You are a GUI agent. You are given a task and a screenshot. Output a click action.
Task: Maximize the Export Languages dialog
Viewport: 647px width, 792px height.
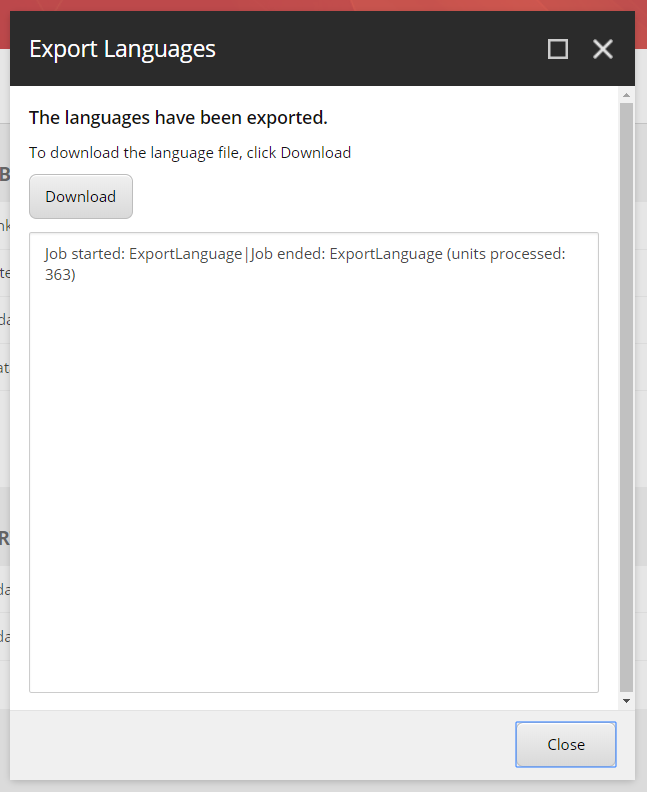pyautogui.click(x=558, y=49)
